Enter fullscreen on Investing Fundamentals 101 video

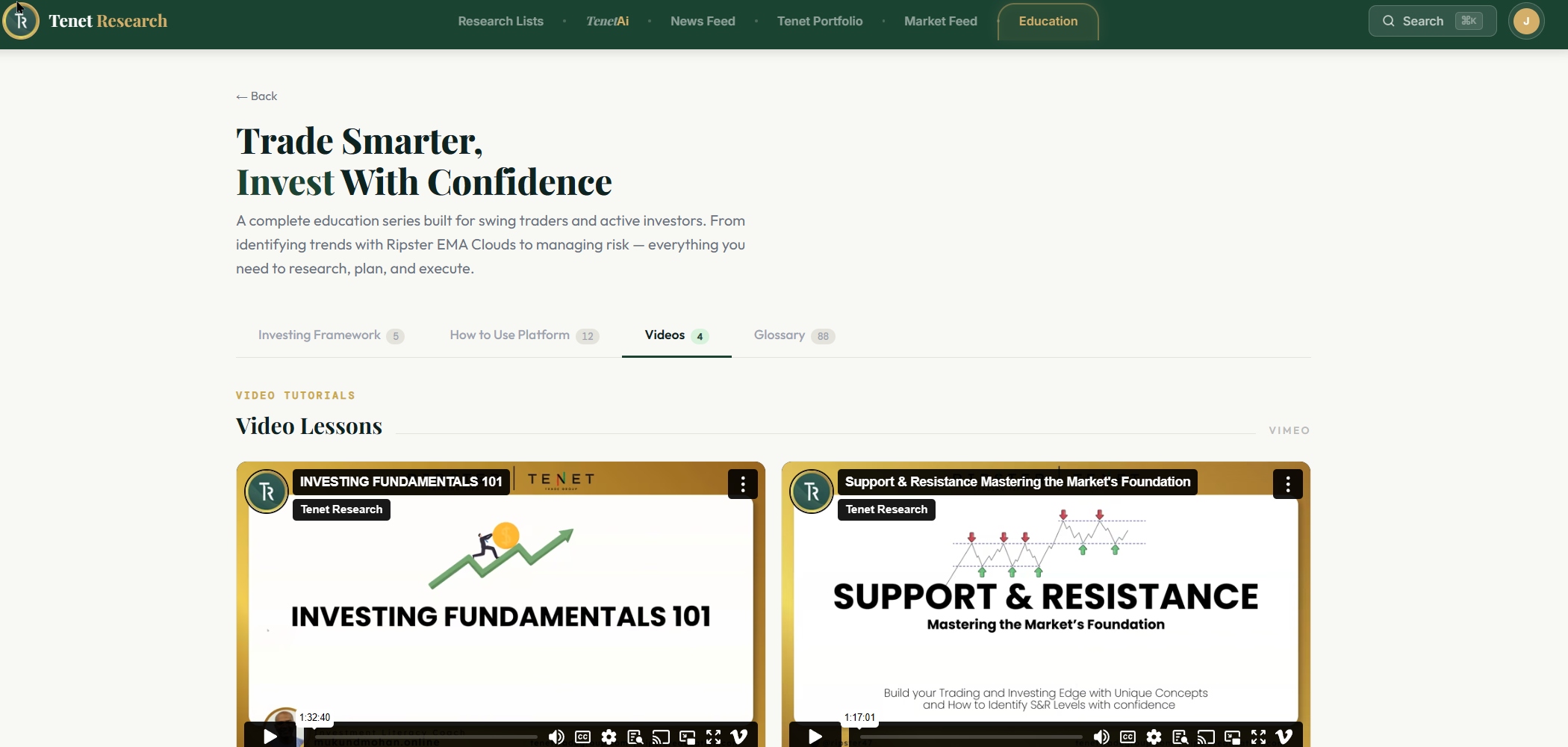point(714,737)
